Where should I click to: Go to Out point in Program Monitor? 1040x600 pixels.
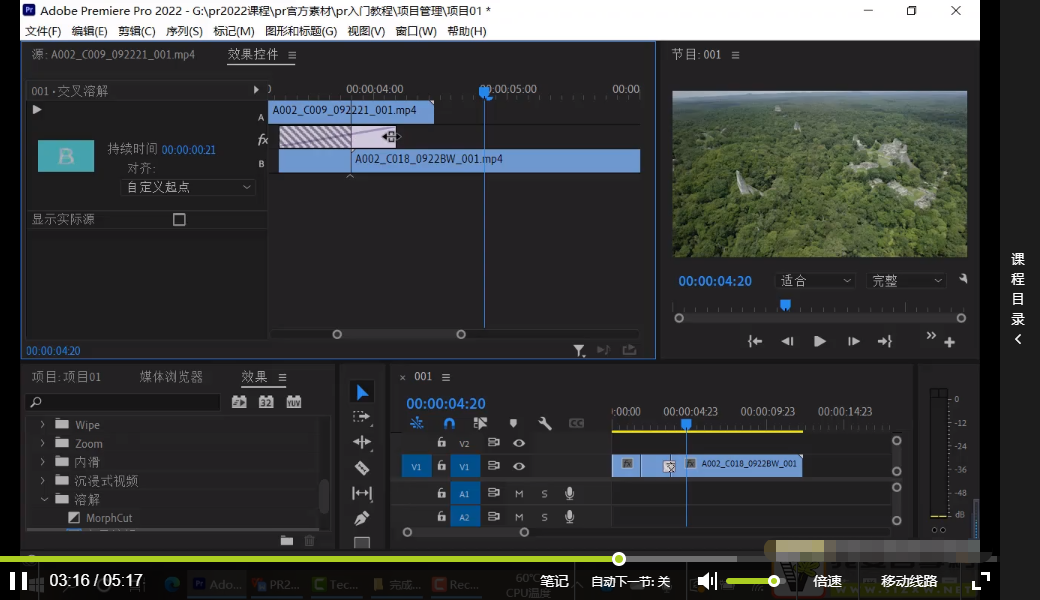click(x=885, y=341)
